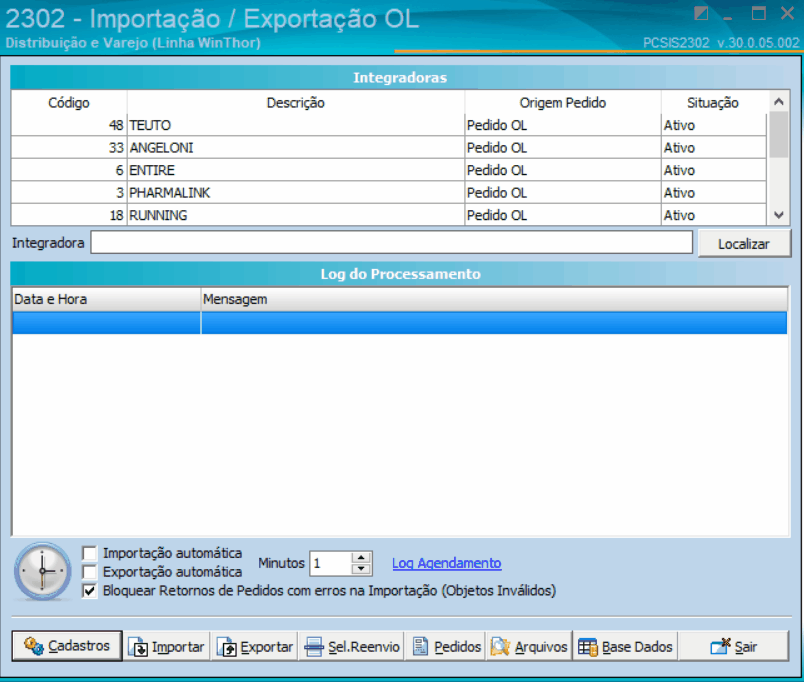The height and width of the screenshot is (682, 804).
Task: Click the clock scheduling icon
Action: 43,571
